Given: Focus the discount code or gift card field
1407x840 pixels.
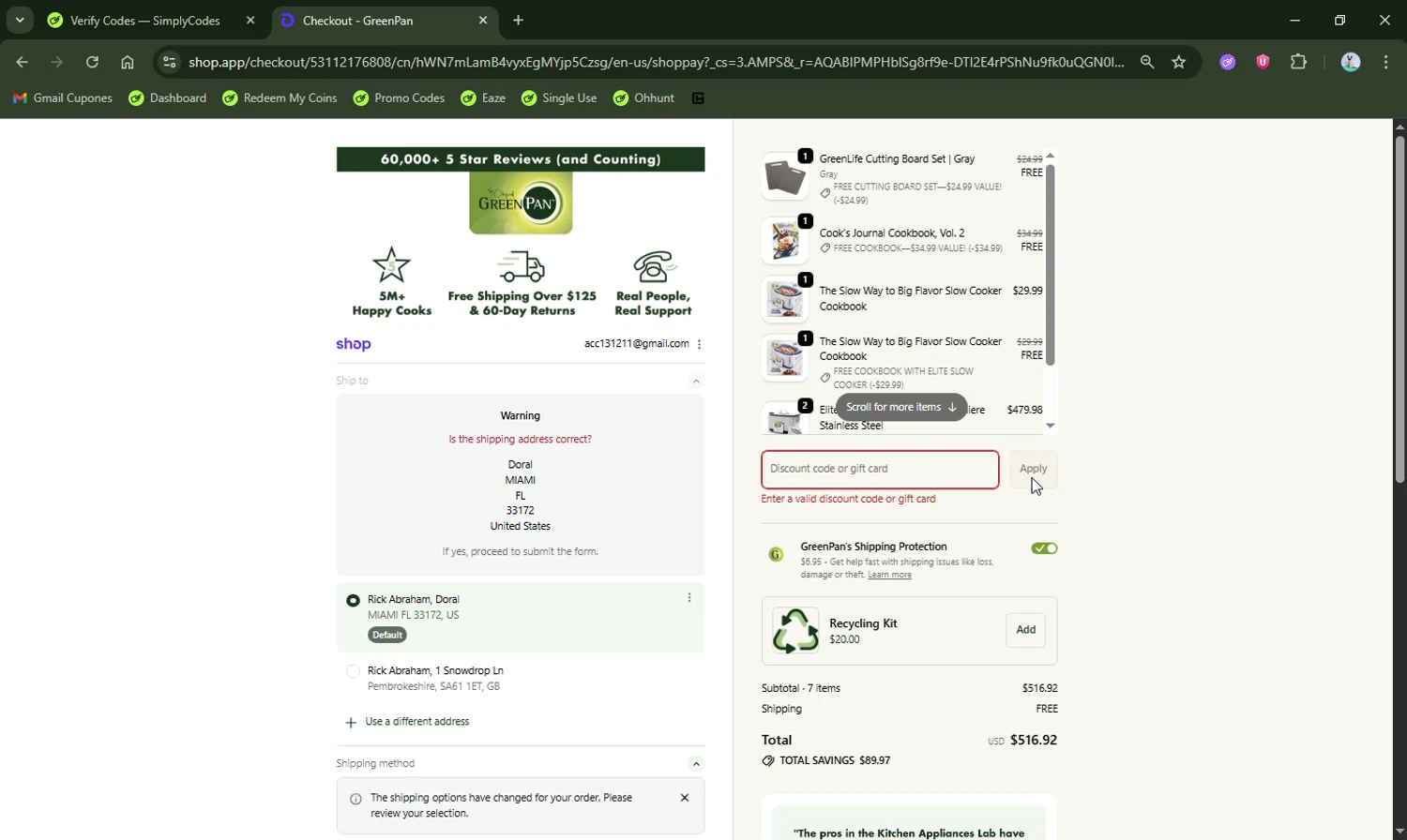Looking at the screenshot, I should (880, 470).
